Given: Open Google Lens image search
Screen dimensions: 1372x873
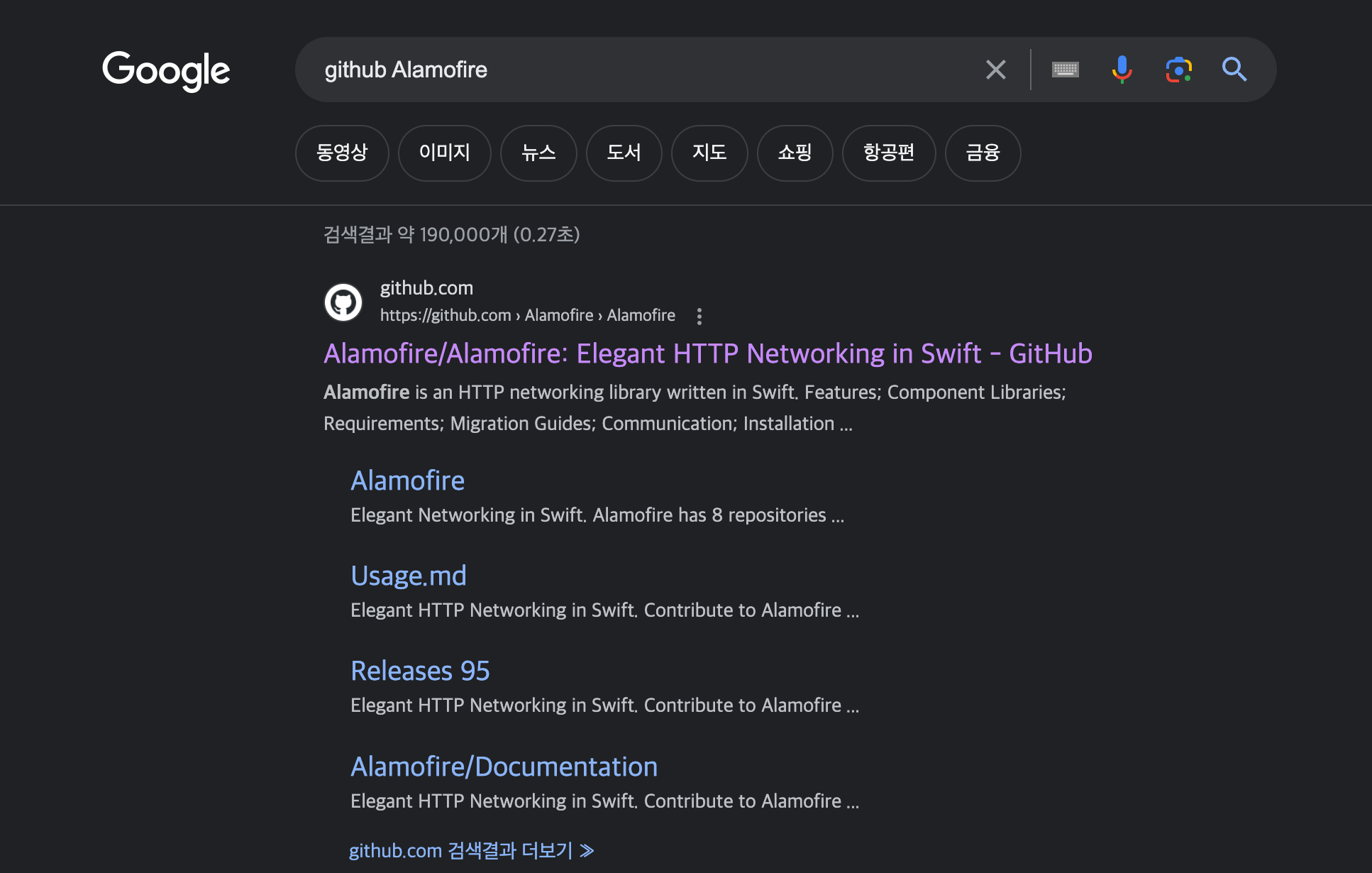Looking at the screenshot, I should tap(1178, 70).
